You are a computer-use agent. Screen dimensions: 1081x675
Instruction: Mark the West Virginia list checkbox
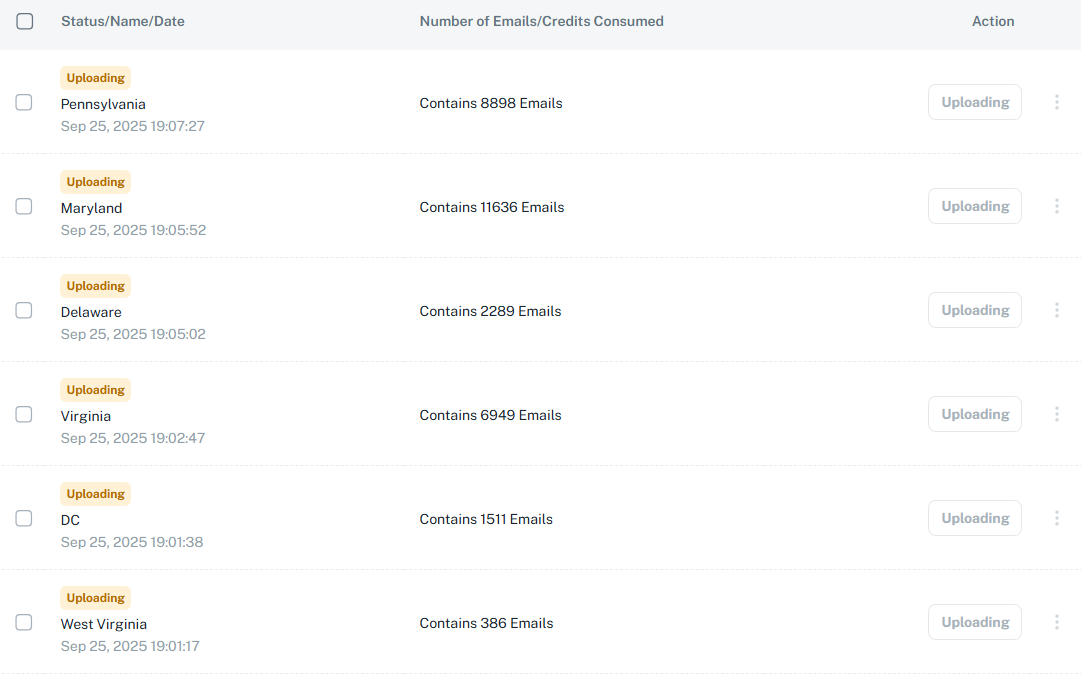click(24, 622)
